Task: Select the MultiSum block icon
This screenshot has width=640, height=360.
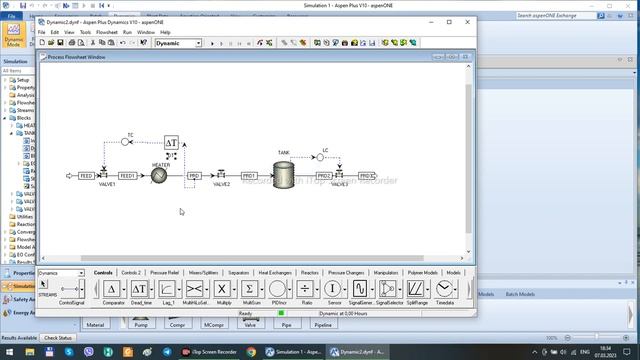Action: click(x=249, y=289)
